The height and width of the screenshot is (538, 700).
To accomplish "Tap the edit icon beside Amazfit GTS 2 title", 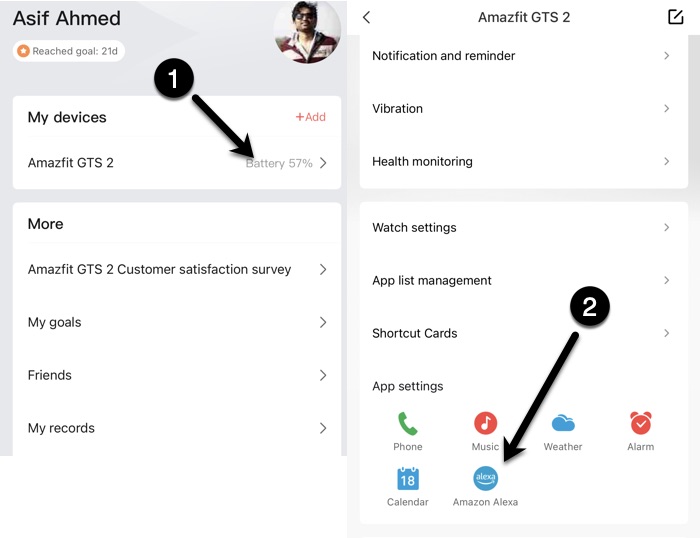I will point(675,17).
